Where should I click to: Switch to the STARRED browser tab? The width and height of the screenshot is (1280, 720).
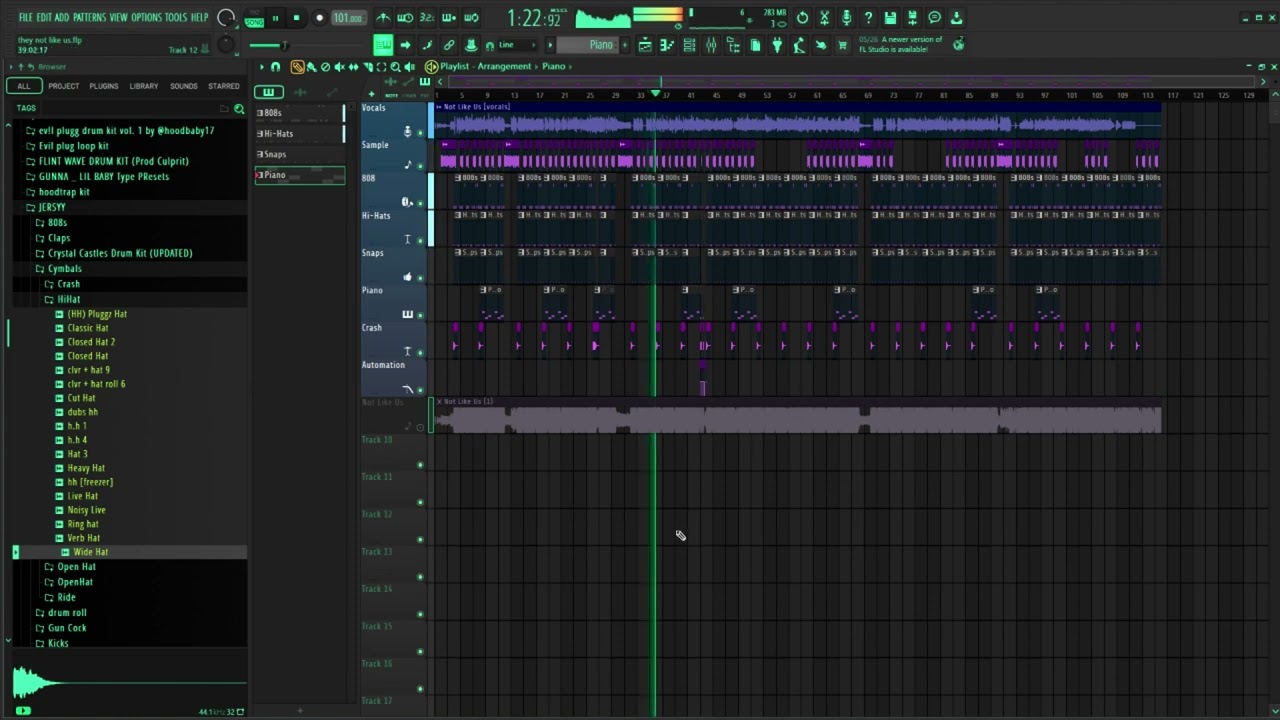(223, 86)
